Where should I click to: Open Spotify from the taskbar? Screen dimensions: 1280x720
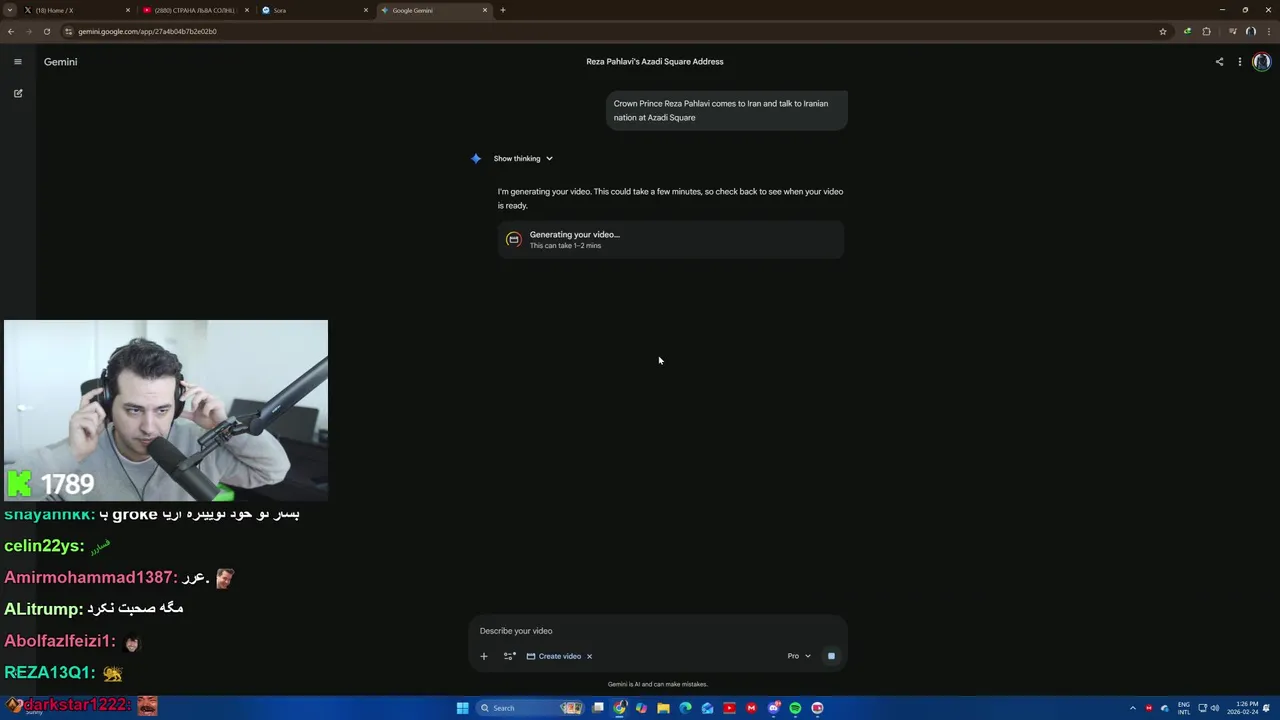click(x=795, y=708)
